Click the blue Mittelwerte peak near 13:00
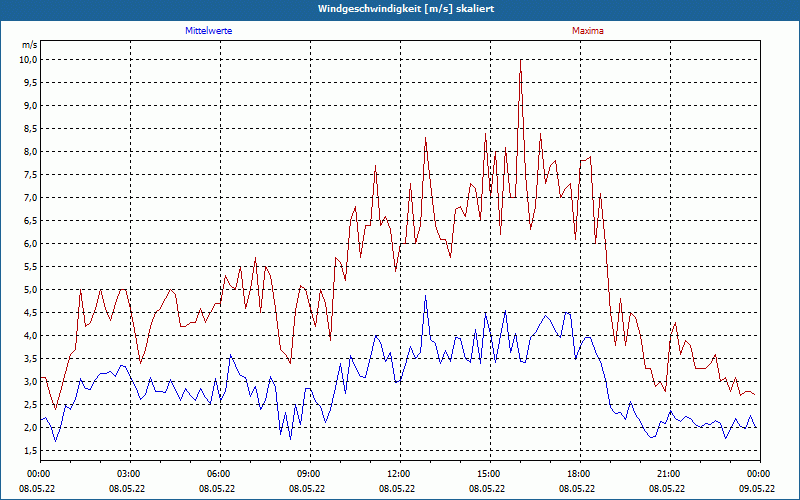 pos(426,296)
